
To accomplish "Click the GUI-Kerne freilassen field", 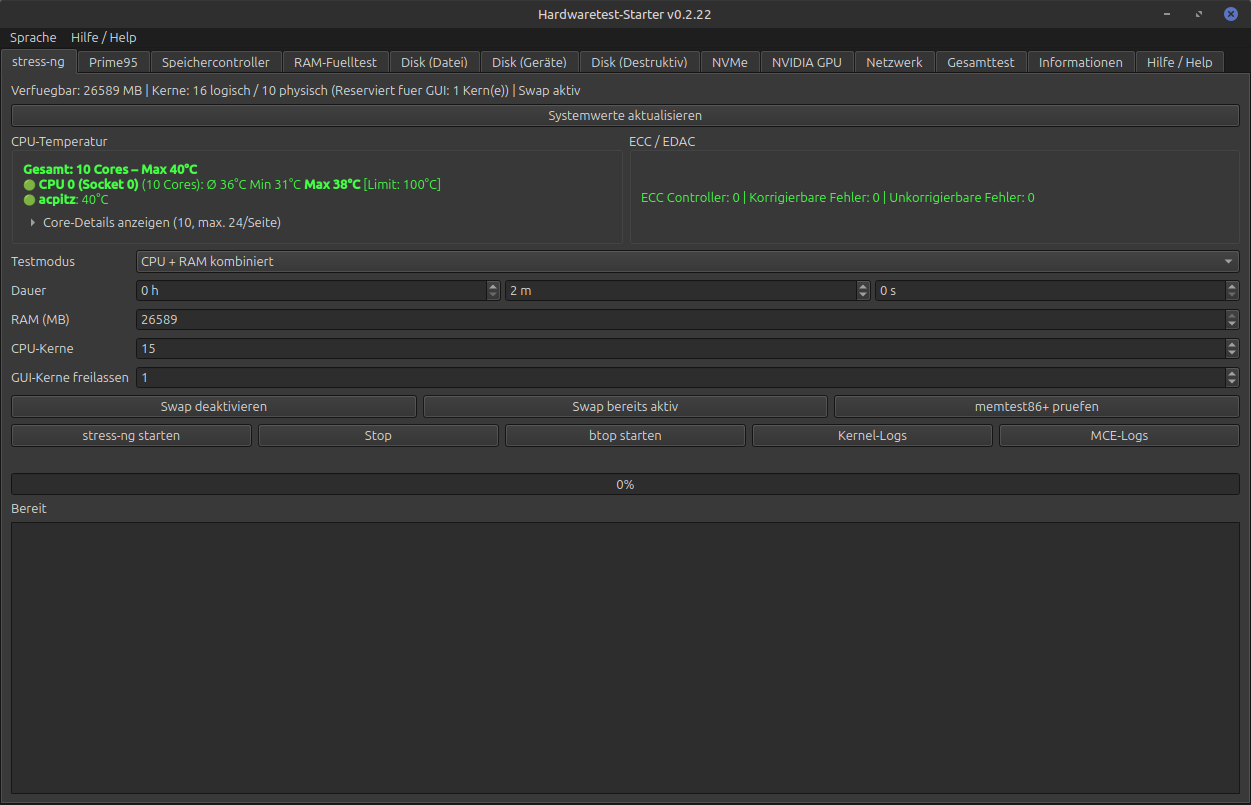I will (680, 378).
